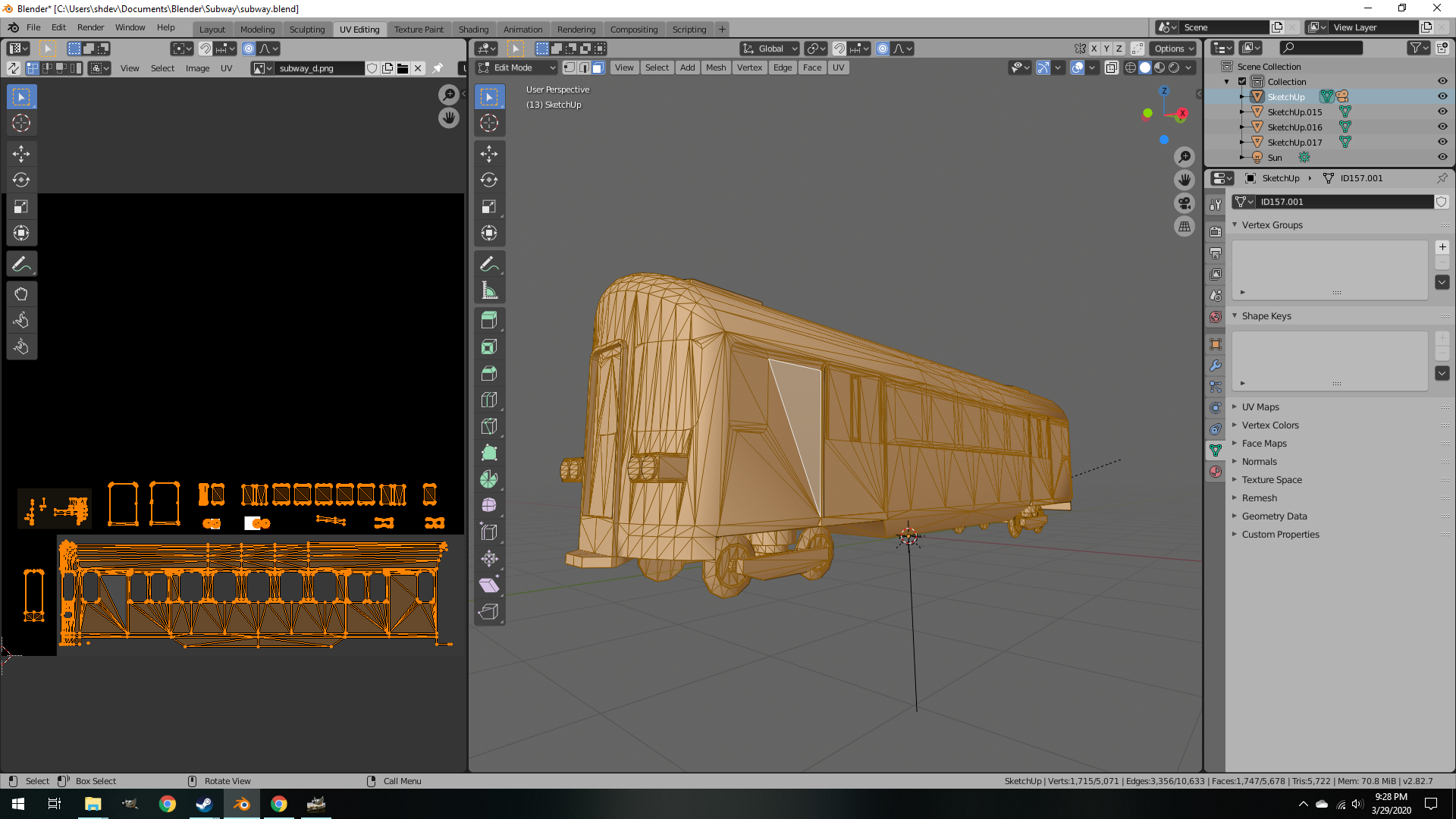1456x819 pixels.
Task: Open the Face menu in 3D viewport header
Action: (811, 67)
